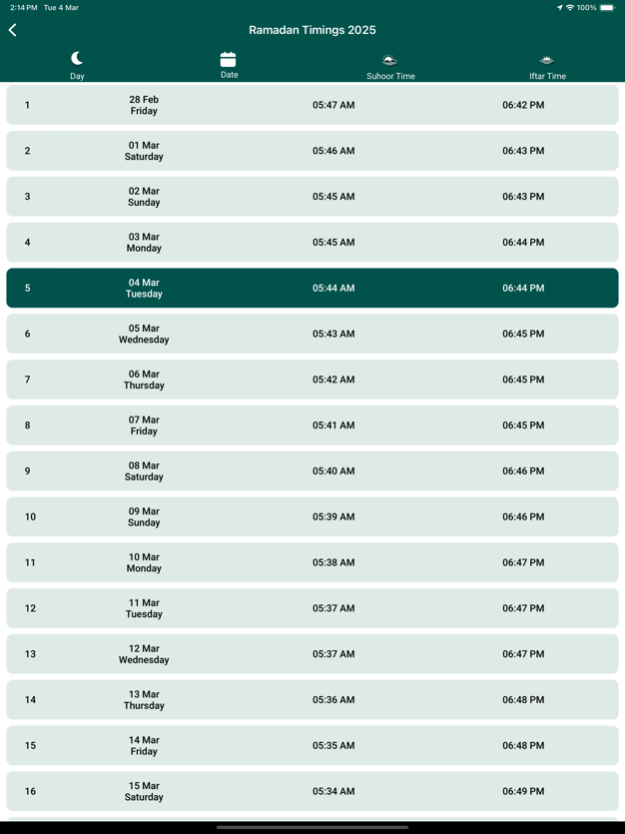This screenshot has width=625, height=834.
Task: Tap 06:48 PM Iftar time on 13 Mar
Action: (523, 700)
